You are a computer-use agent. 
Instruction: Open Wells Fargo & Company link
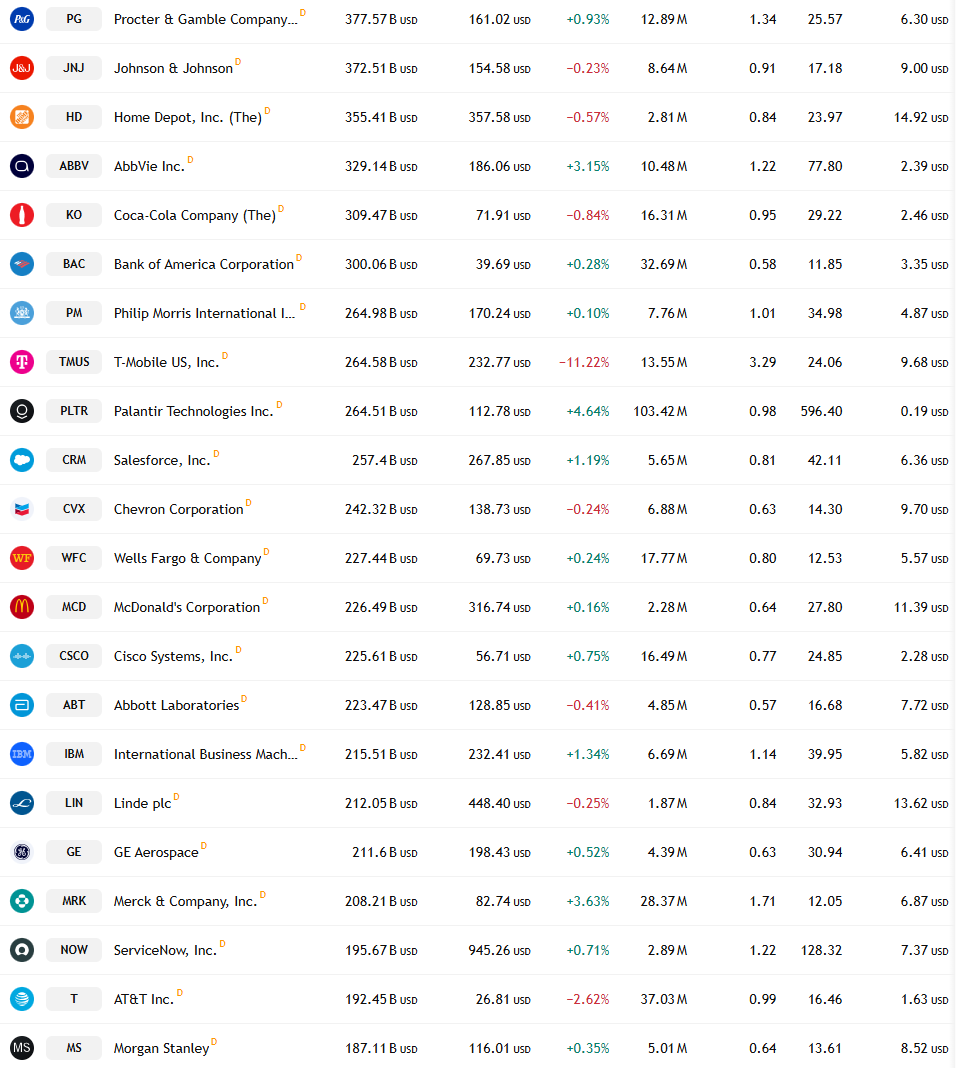click(187, 559)
